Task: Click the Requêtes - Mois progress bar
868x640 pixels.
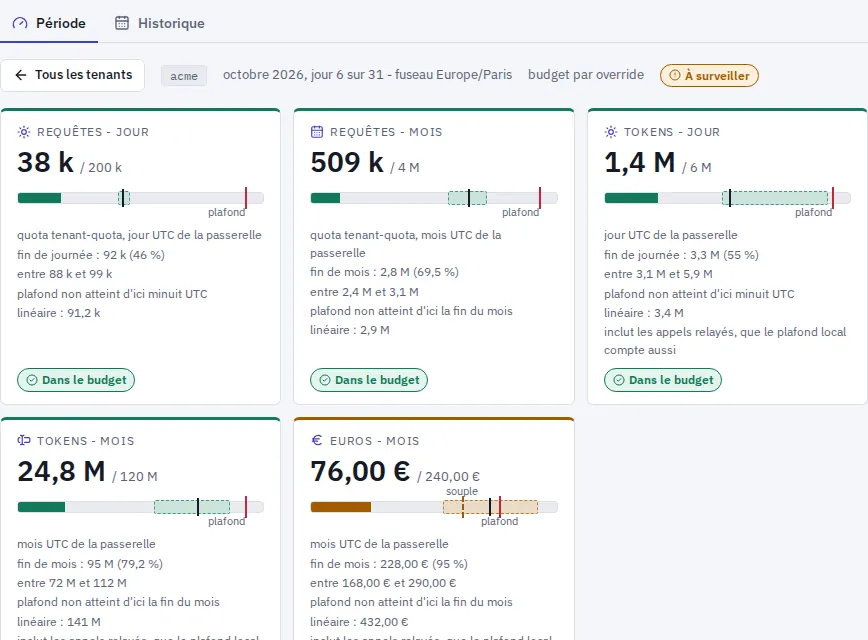Action: tap(434, 198)
